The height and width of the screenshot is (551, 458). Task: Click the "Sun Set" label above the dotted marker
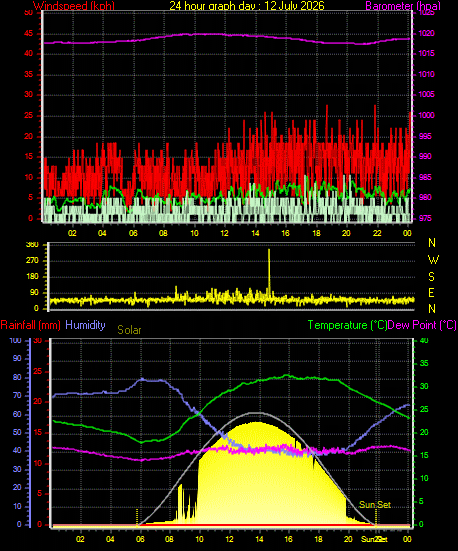click(x=375, y=505)
